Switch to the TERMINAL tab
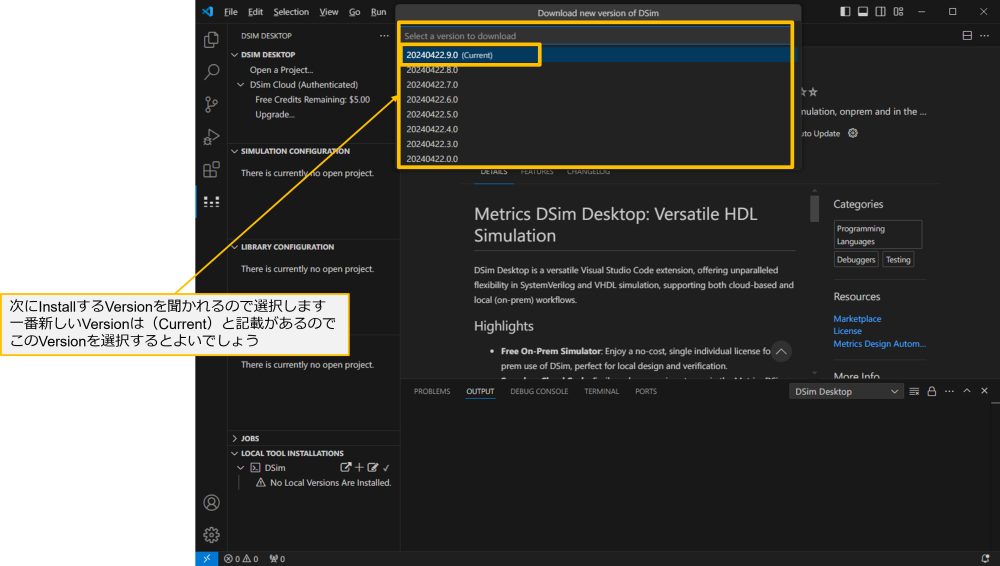The image size is (1000, 566). tap(601, 391)
